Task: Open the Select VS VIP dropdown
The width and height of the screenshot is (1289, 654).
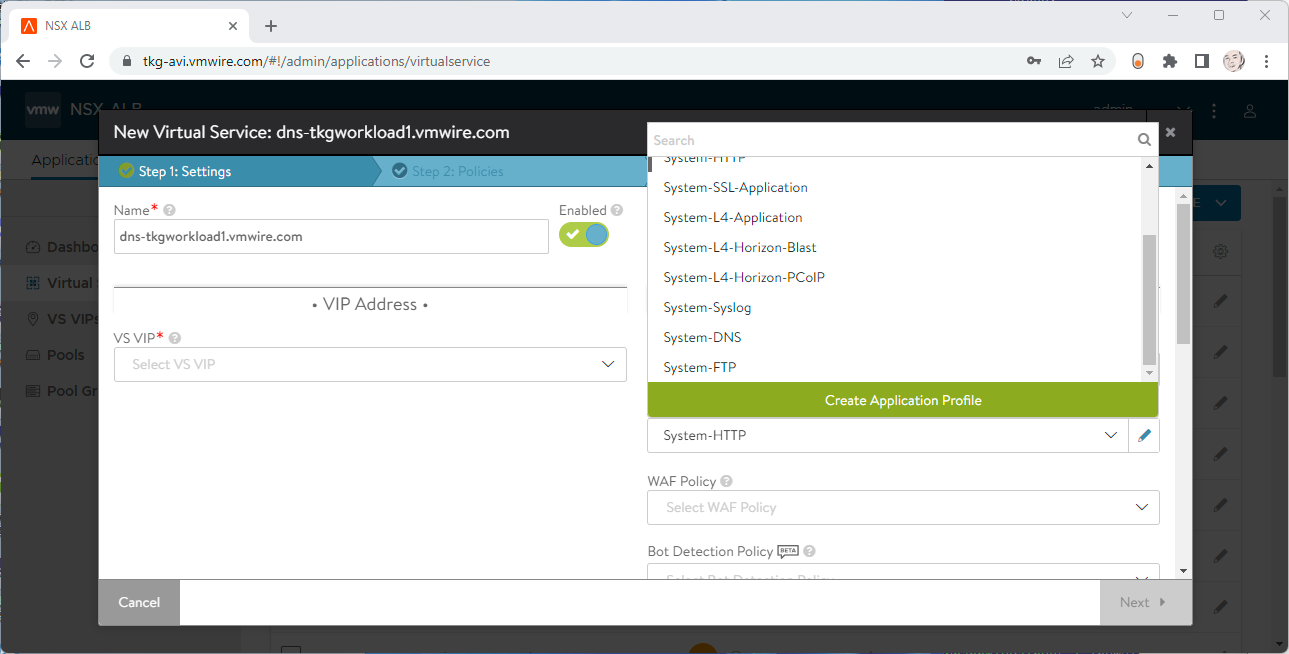Action: [x=370, y=365]
